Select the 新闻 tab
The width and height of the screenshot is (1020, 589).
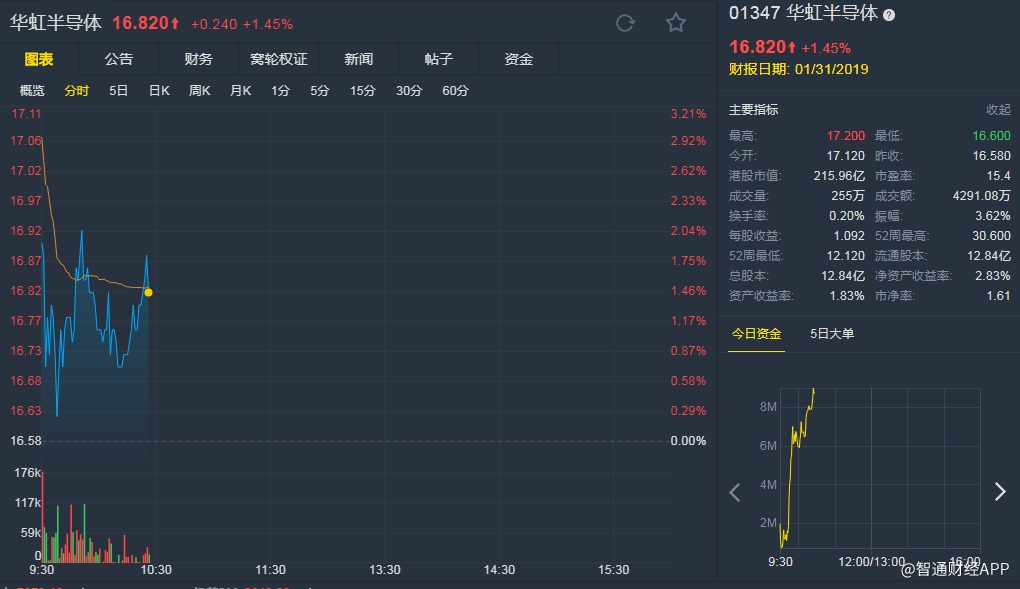click(359, 59)
